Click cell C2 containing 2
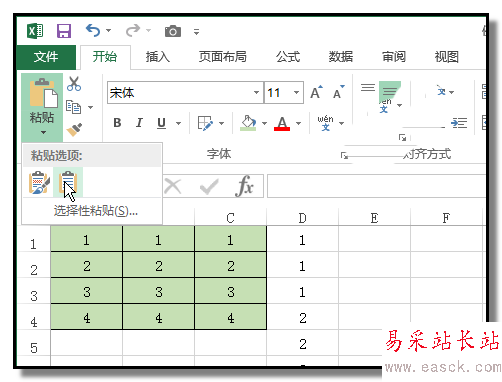This screenshot has height=382, width=502. (x=231, y=266)
